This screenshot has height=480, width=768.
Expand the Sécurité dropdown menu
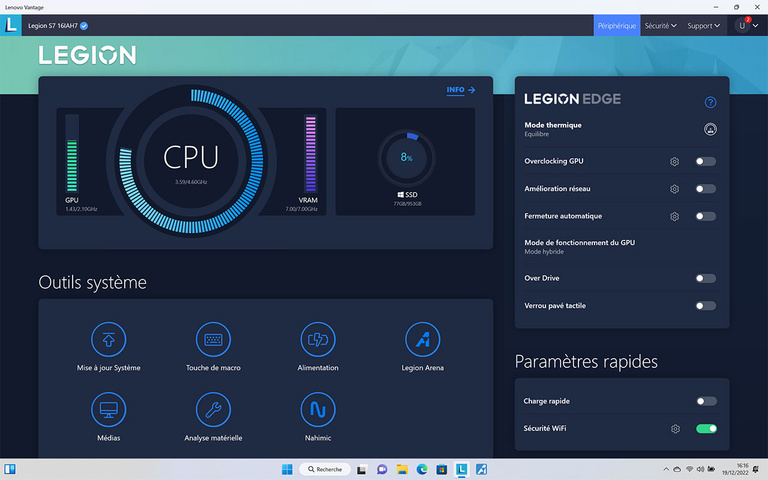[660, 25]
